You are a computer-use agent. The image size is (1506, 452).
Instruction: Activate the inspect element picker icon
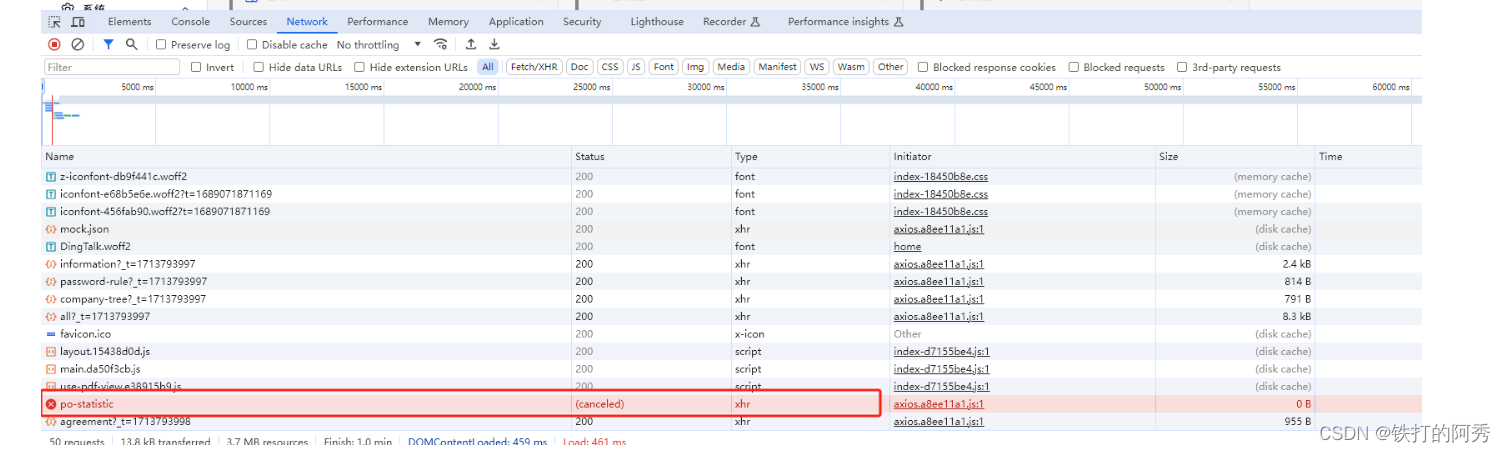click(54, 21)
